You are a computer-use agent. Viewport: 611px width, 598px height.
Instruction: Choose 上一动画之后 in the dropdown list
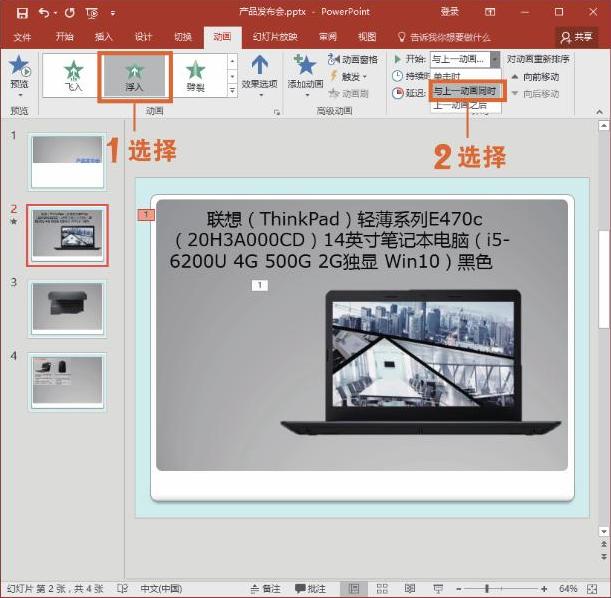click(461, 105)
